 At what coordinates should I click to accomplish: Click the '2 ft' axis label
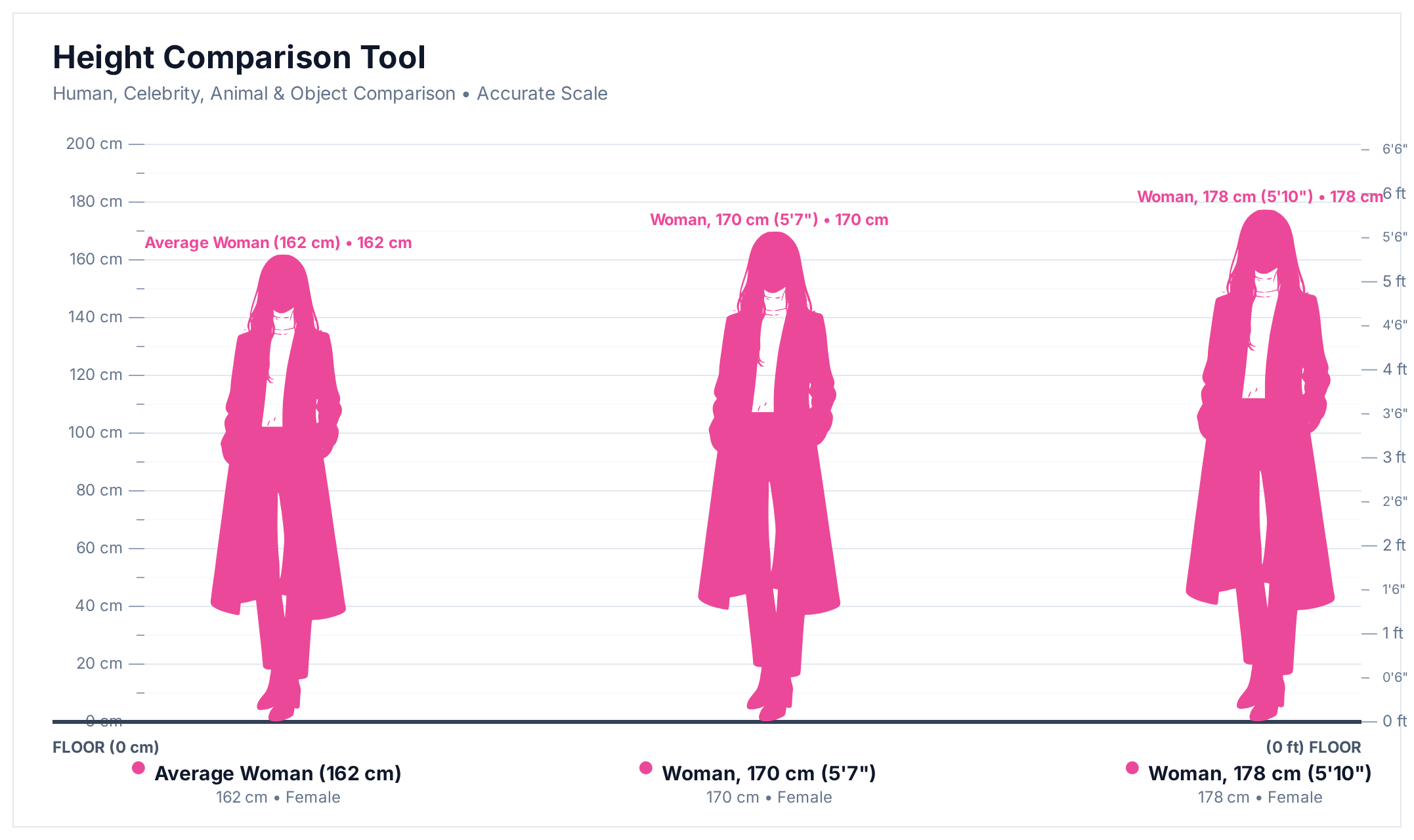pyautogui.click(x=1394, y=545)
